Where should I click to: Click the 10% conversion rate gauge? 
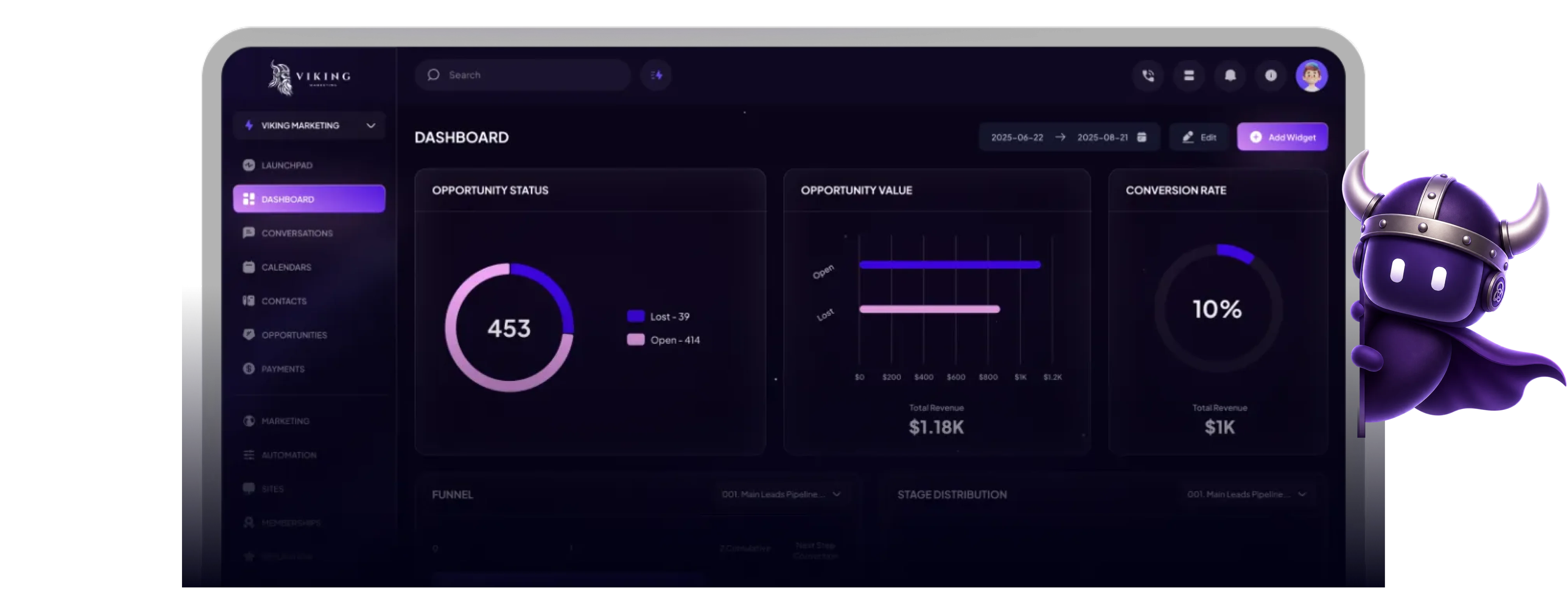click(x=1218, y=308)
